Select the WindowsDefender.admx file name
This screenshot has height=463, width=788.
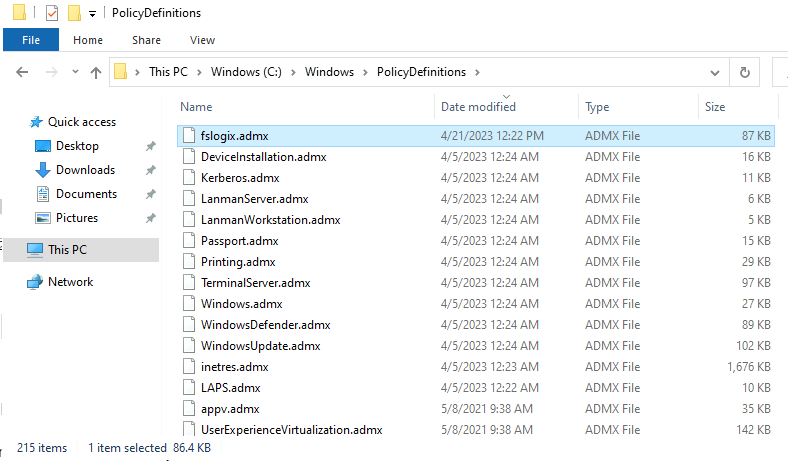point(265,325)
